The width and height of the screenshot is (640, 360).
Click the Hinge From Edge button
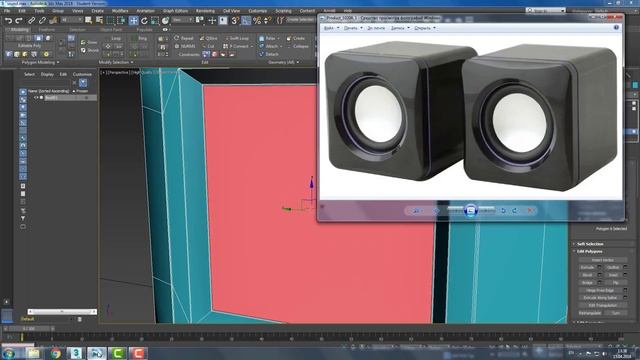pyautogui.click(x=600, y=290)
